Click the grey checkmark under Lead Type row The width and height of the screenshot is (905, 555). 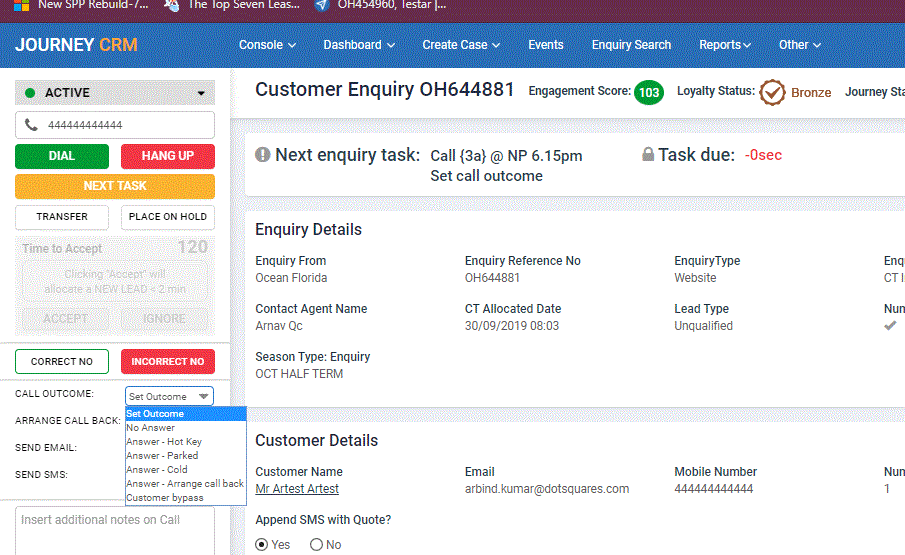890,325
